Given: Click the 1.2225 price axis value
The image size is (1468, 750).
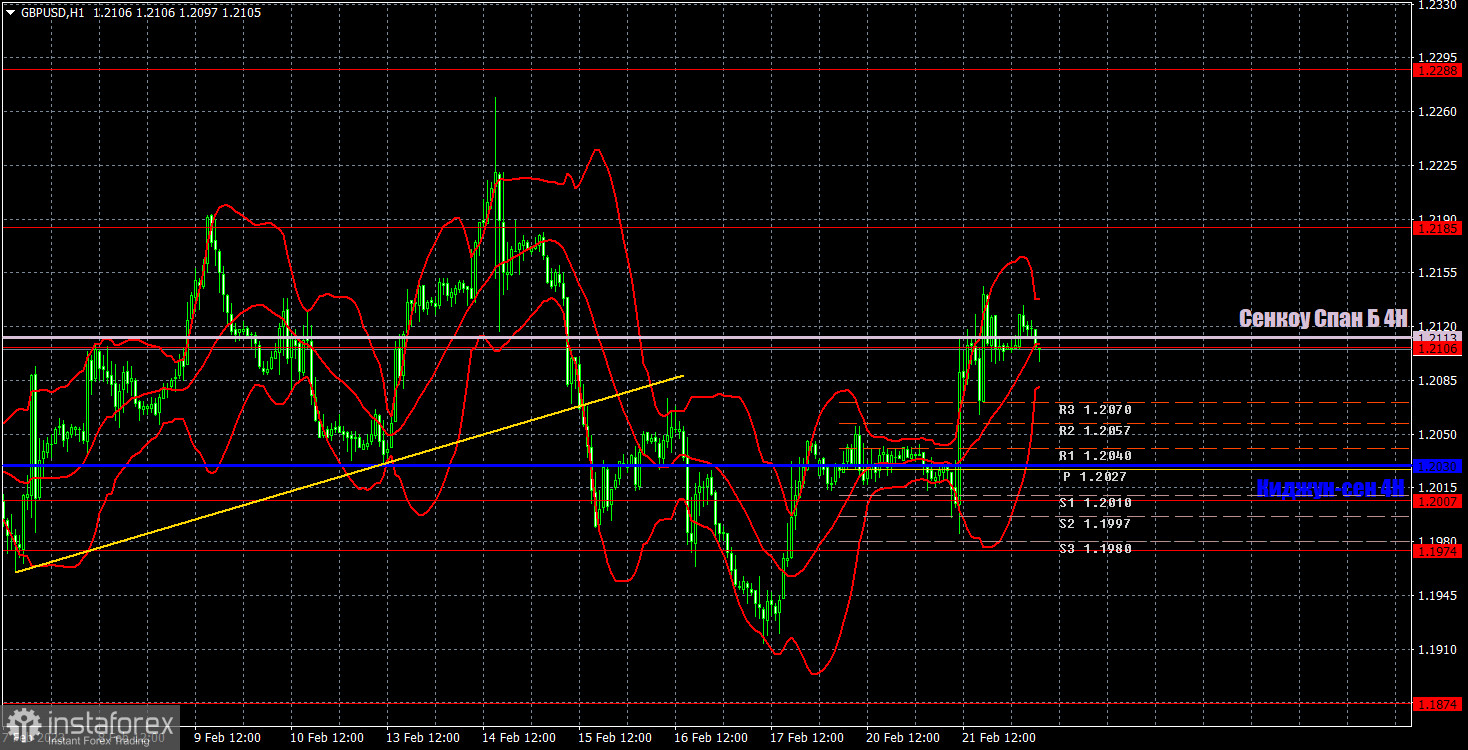Looking at the screenshot, I should 1438,166.
